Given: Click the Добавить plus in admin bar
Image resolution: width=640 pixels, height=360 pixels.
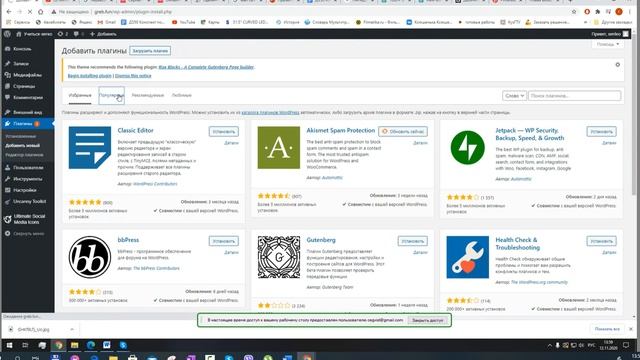Looking at the screenshot, I should 103,34.
